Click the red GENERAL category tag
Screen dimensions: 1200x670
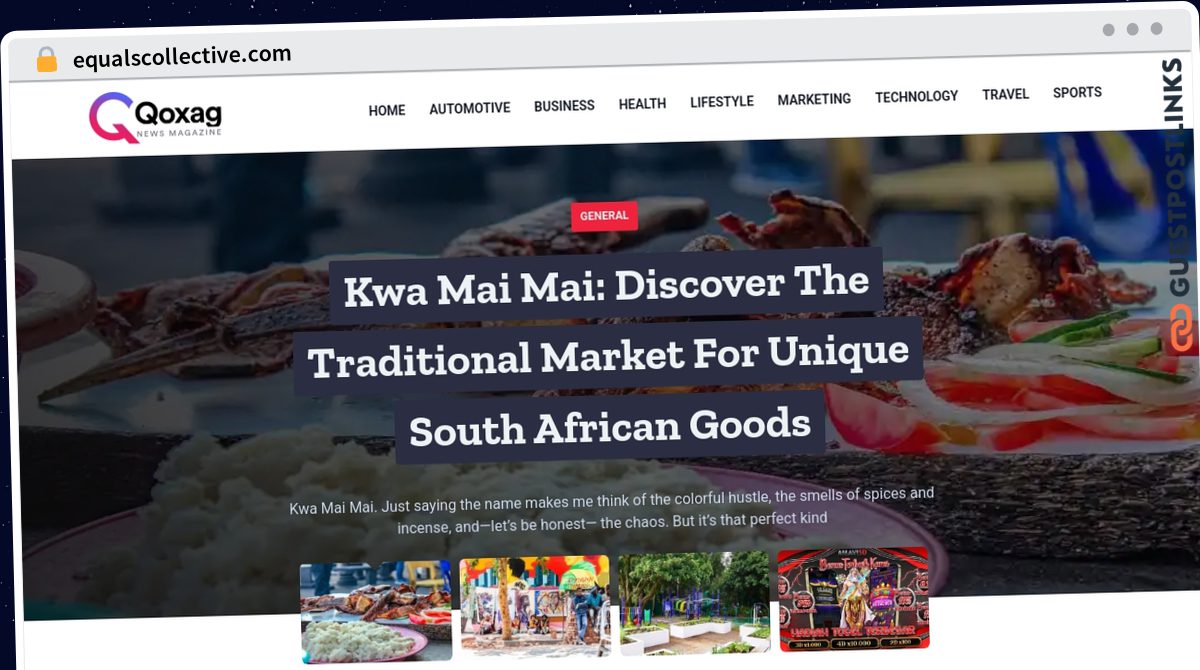click(x=604, y=215)
